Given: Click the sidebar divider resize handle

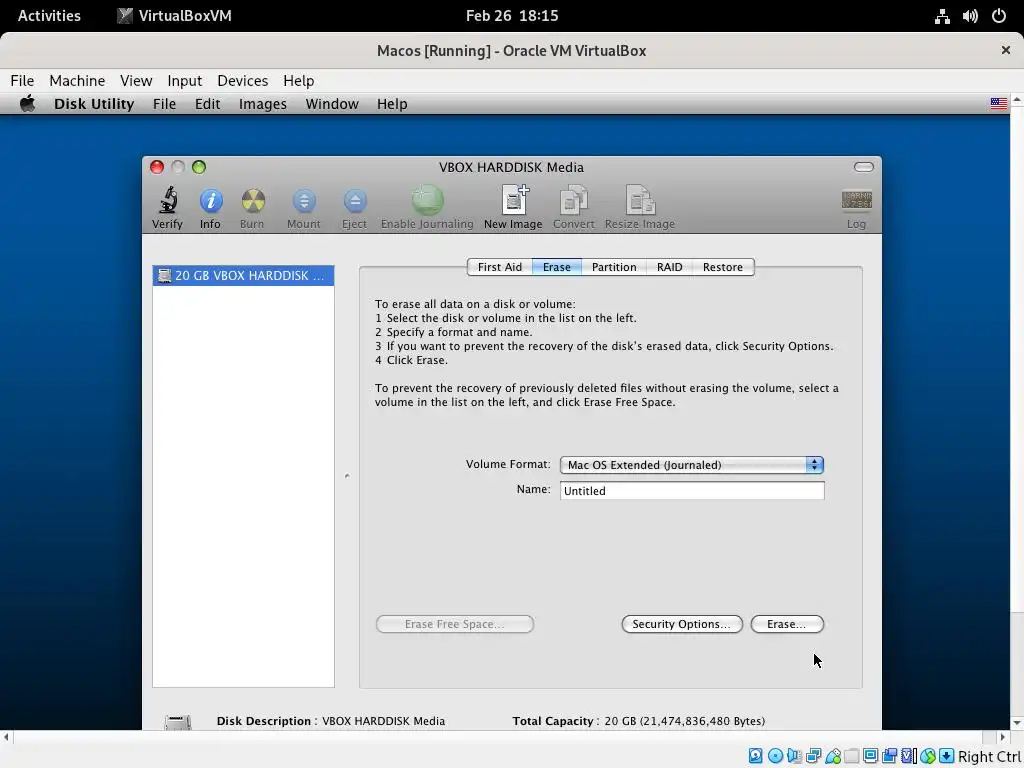Looking at the screenshot, I should click(x=347, y=476).
